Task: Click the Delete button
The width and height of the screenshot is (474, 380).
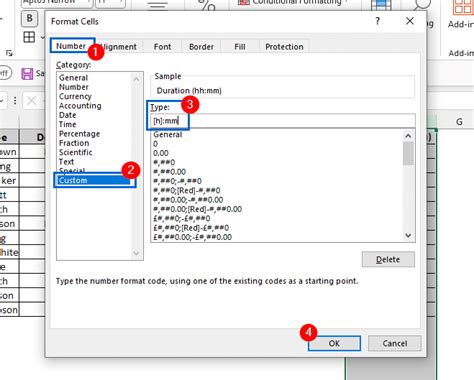Action: [x=388, y=259]
